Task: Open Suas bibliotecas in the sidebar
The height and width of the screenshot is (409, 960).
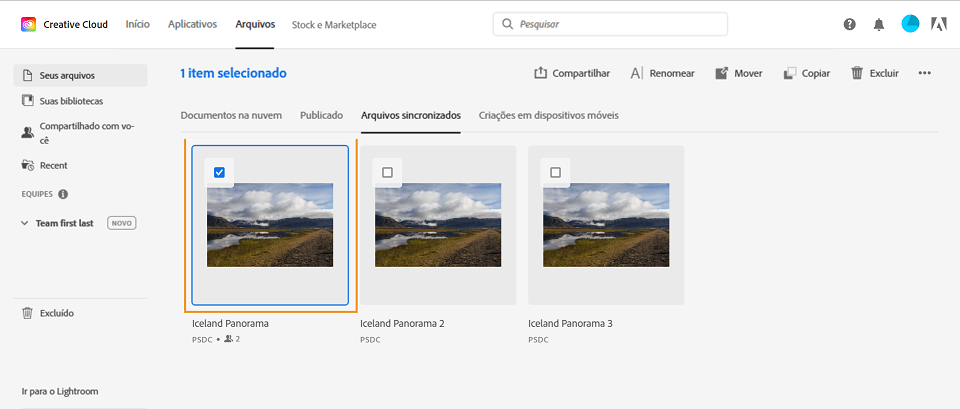Action: coord(70,101)
